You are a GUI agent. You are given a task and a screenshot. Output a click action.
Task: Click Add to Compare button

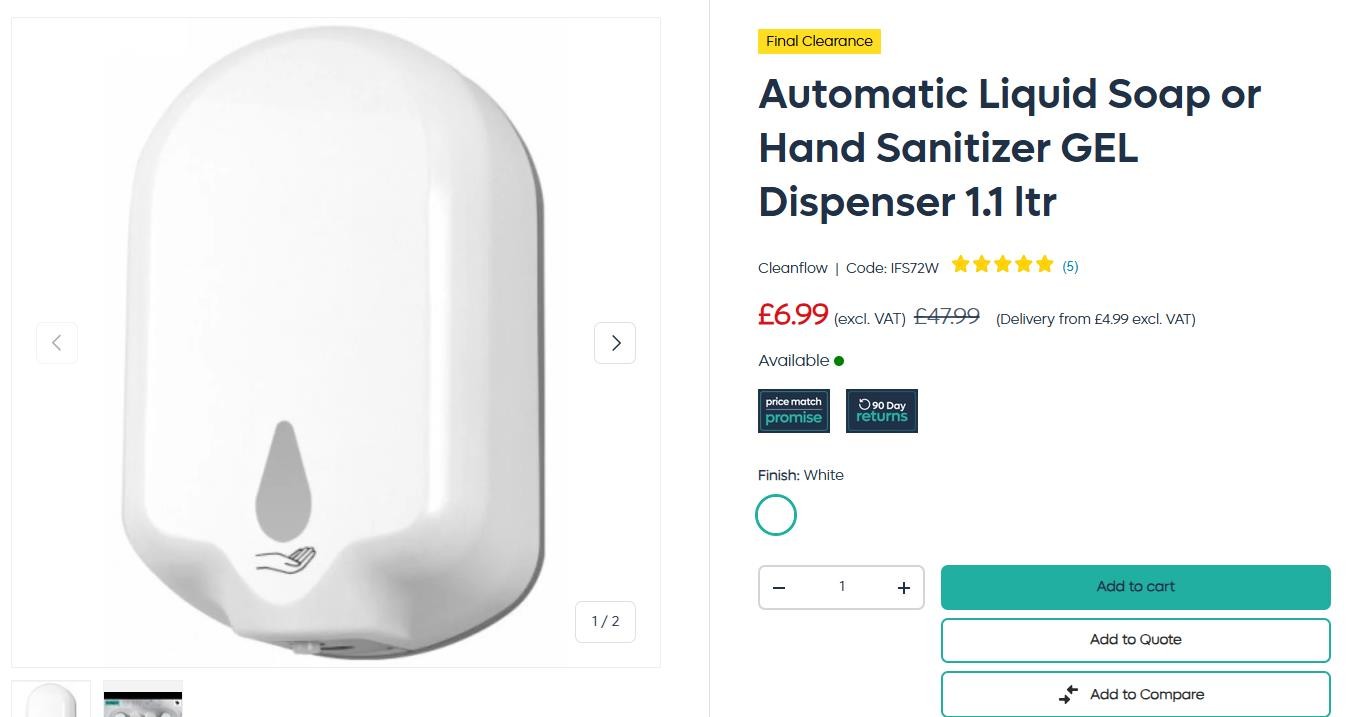(1135, 694)
